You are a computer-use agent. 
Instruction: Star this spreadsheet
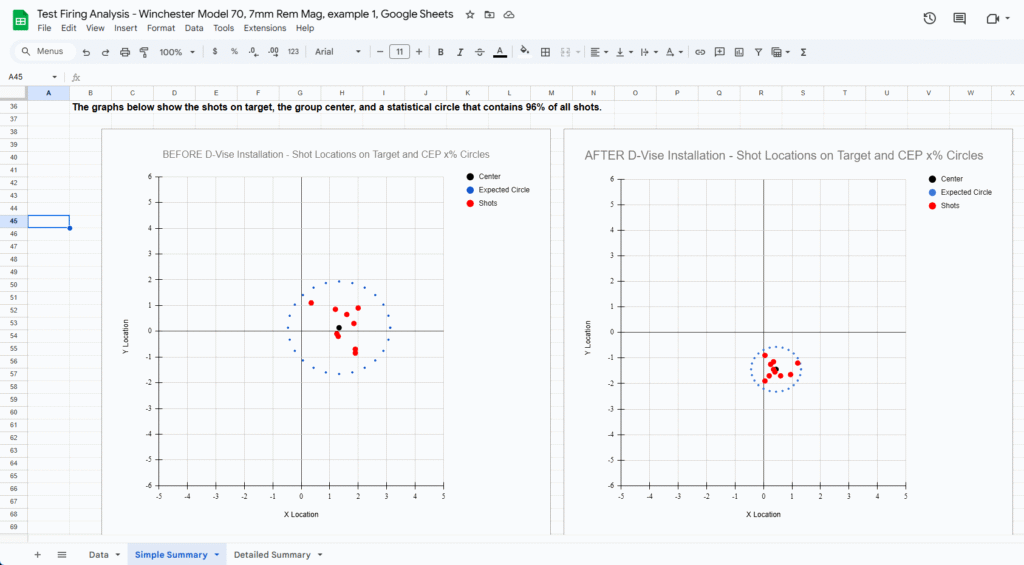click(470, 14)
